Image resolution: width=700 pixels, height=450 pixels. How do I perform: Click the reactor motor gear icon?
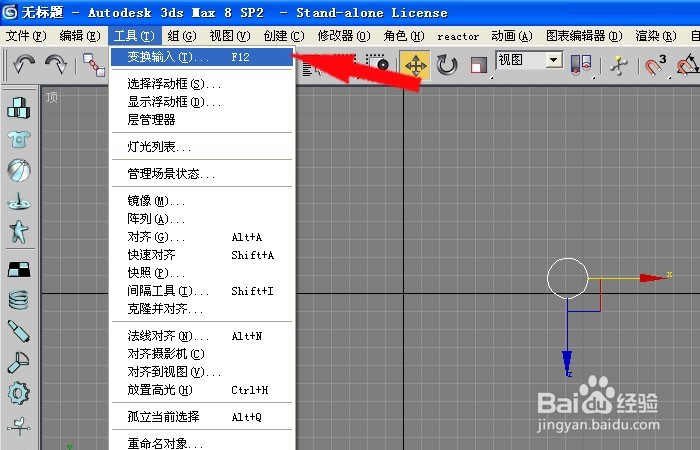point(19,393)
